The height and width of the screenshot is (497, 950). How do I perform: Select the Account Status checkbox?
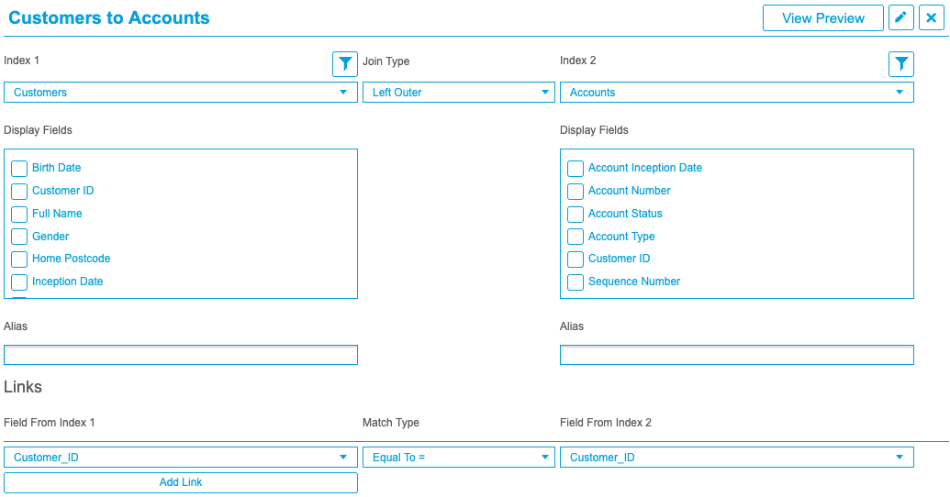pos(575,214)
